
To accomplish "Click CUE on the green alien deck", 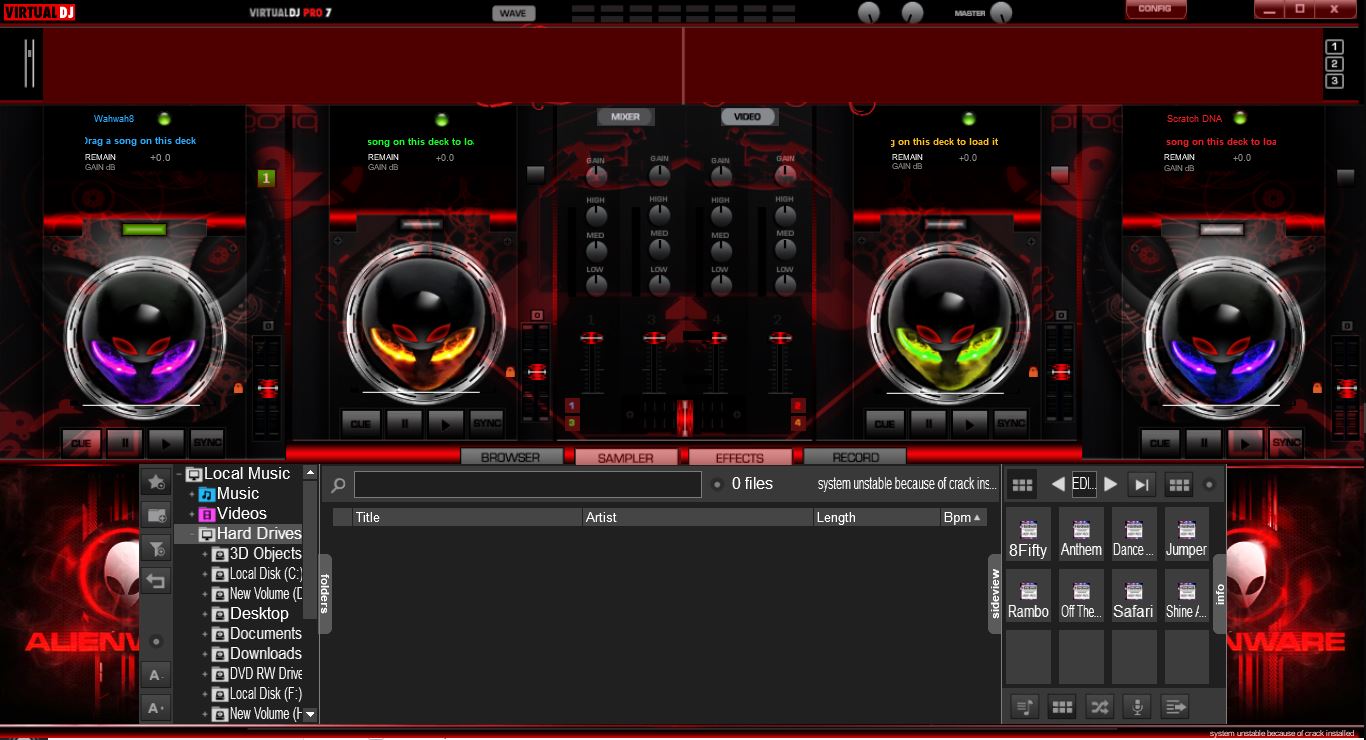I will (x=885, y=423).
